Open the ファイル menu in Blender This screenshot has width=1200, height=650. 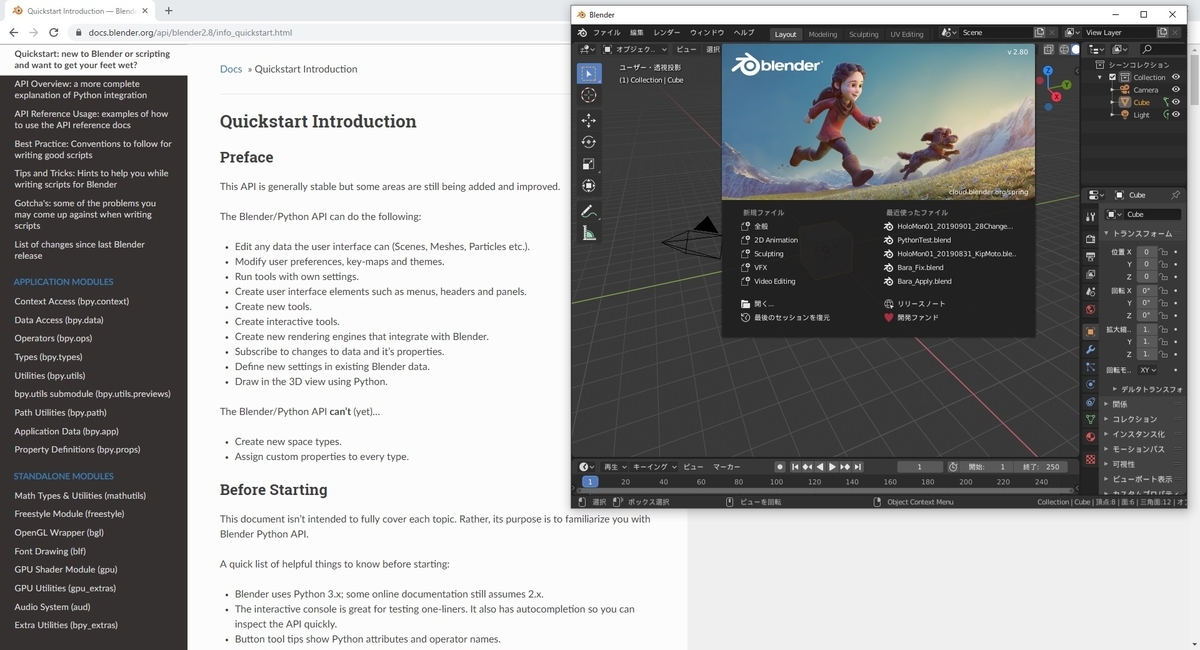(x=606, y=33)
